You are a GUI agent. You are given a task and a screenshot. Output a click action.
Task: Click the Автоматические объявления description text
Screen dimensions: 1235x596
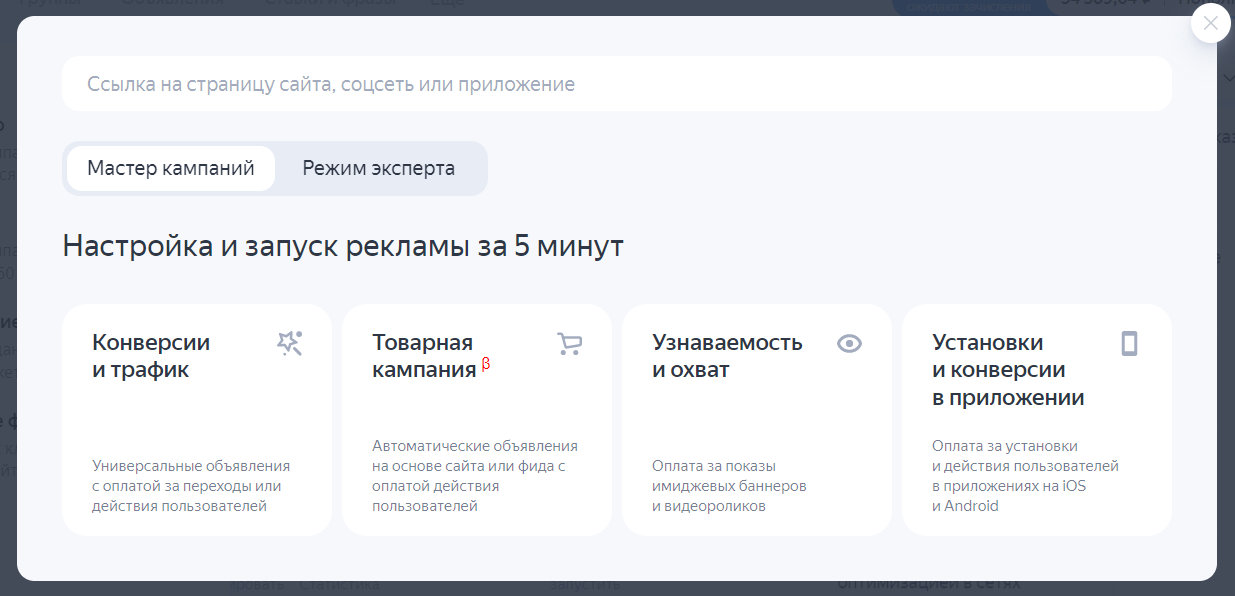(475, 476)
